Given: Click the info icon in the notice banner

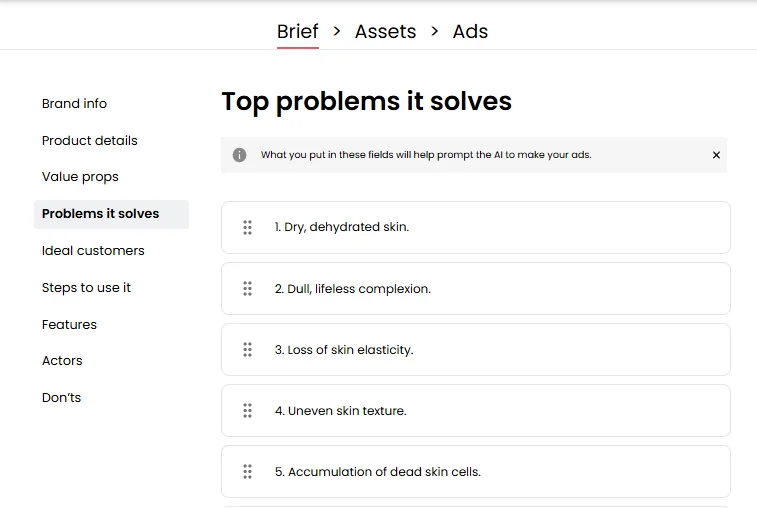Looking at the screenshot, I should click(240, 155).
